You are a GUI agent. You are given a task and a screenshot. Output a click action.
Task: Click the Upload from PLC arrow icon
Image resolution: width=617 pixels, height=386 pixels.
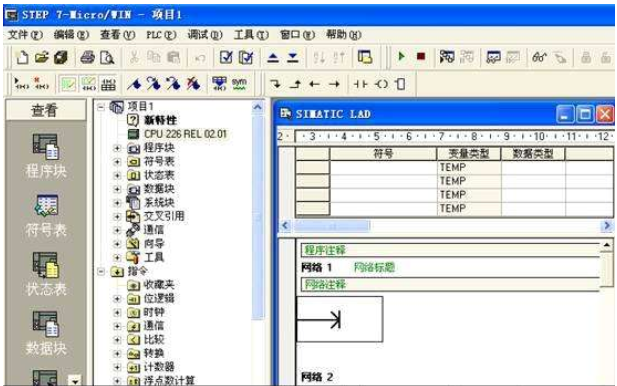[273, 57]
